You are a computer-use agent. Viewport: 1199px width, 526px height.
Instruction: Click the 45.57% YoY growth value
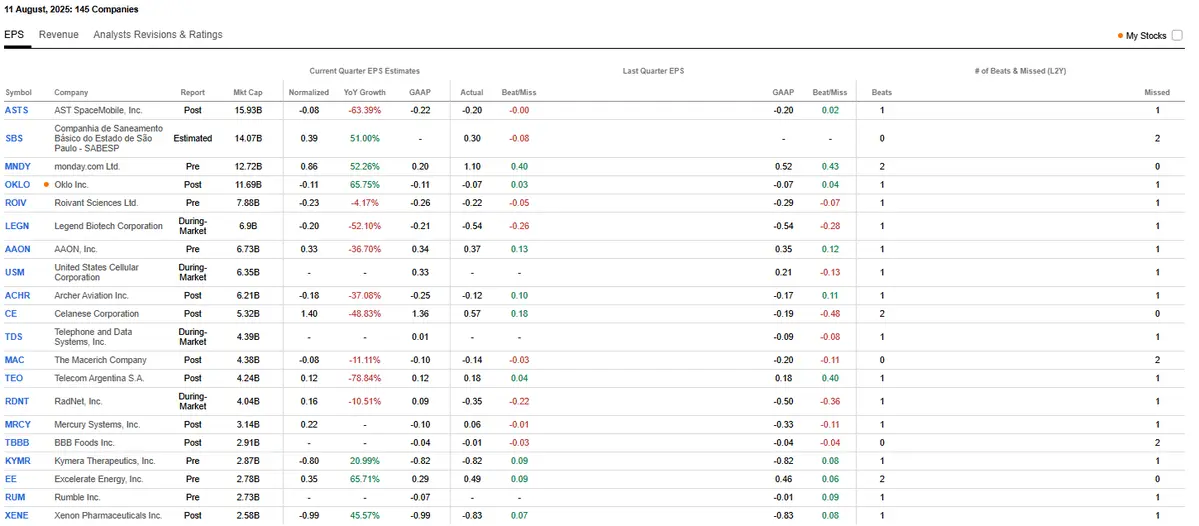(365, 515)
